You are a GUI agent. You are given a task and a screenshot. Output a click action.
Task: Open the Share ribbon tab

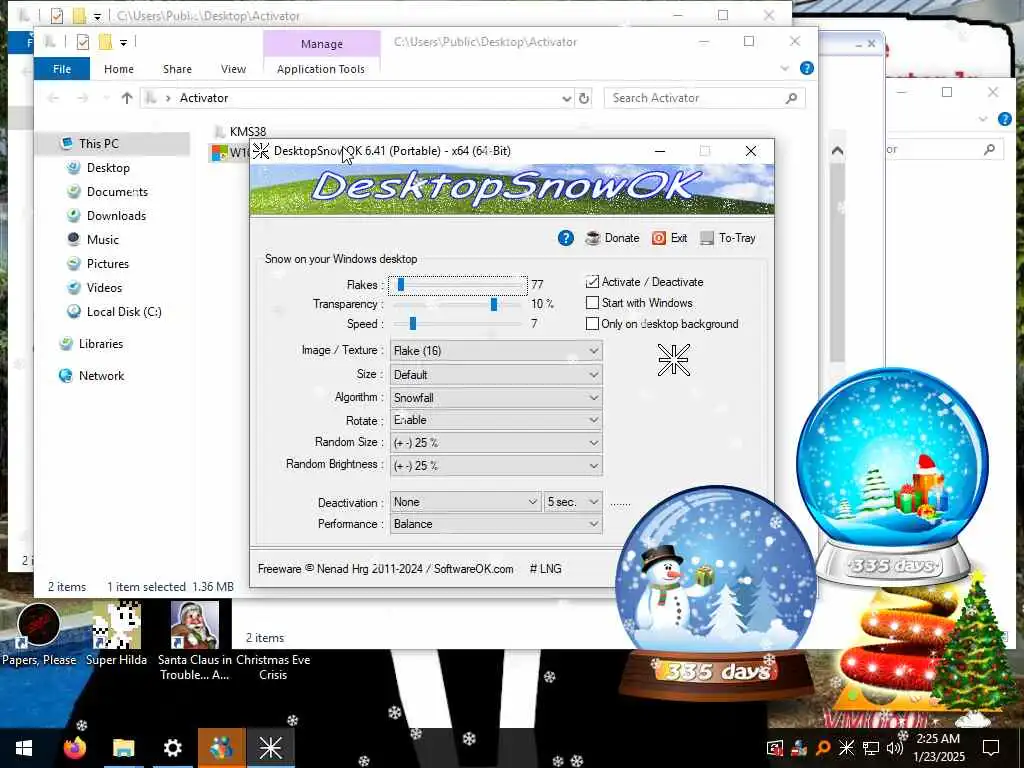click(x=177, y=69)
